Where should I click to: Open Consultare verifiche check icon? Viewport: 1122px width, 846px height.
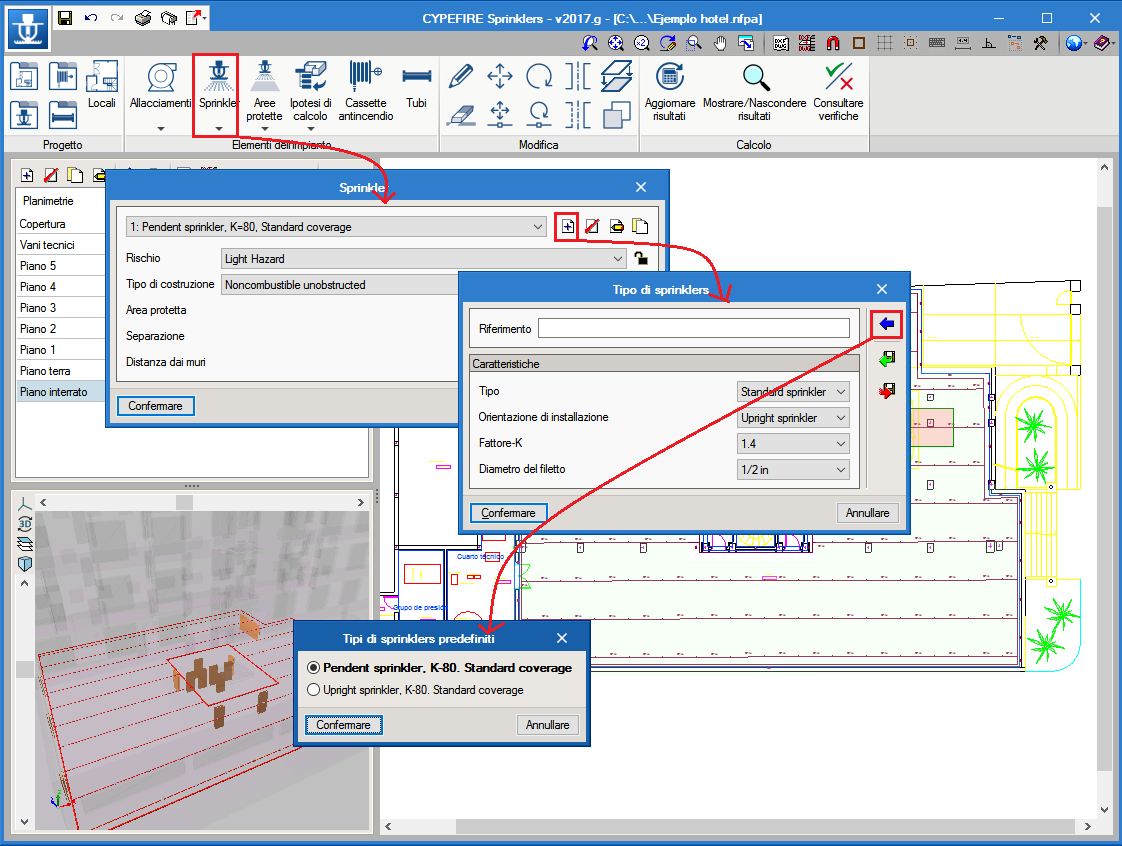click(838, 91)
